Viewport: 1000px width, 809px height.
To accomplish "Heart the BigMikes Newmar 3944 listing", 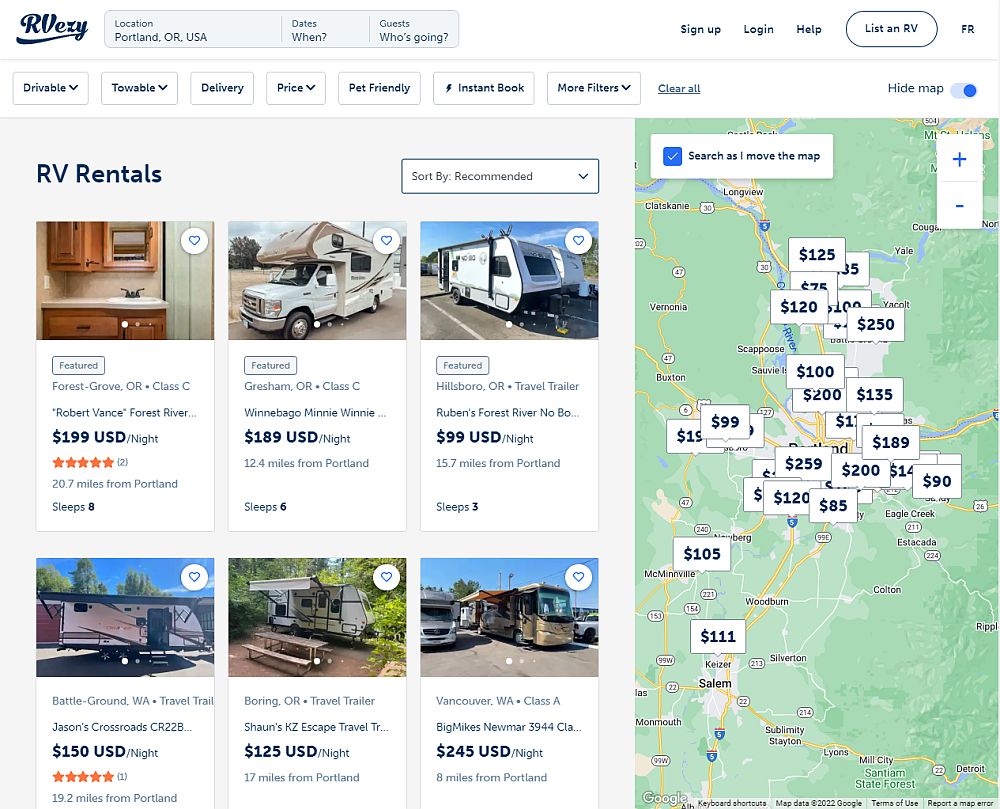I will (x=578, y=577).
